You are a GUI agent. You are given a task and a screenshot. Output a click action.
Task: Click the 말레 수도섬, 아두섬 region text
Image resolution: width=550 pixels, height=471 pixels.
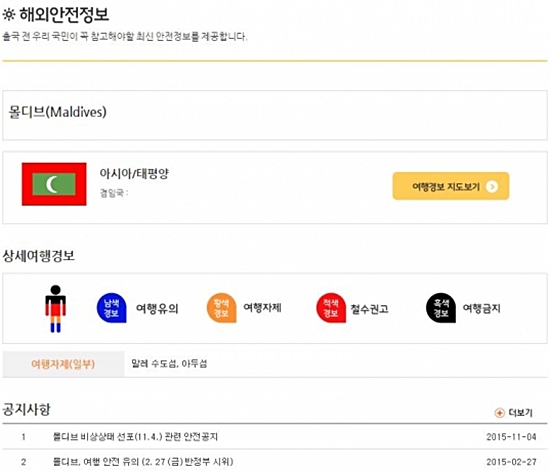click(169, 363)
